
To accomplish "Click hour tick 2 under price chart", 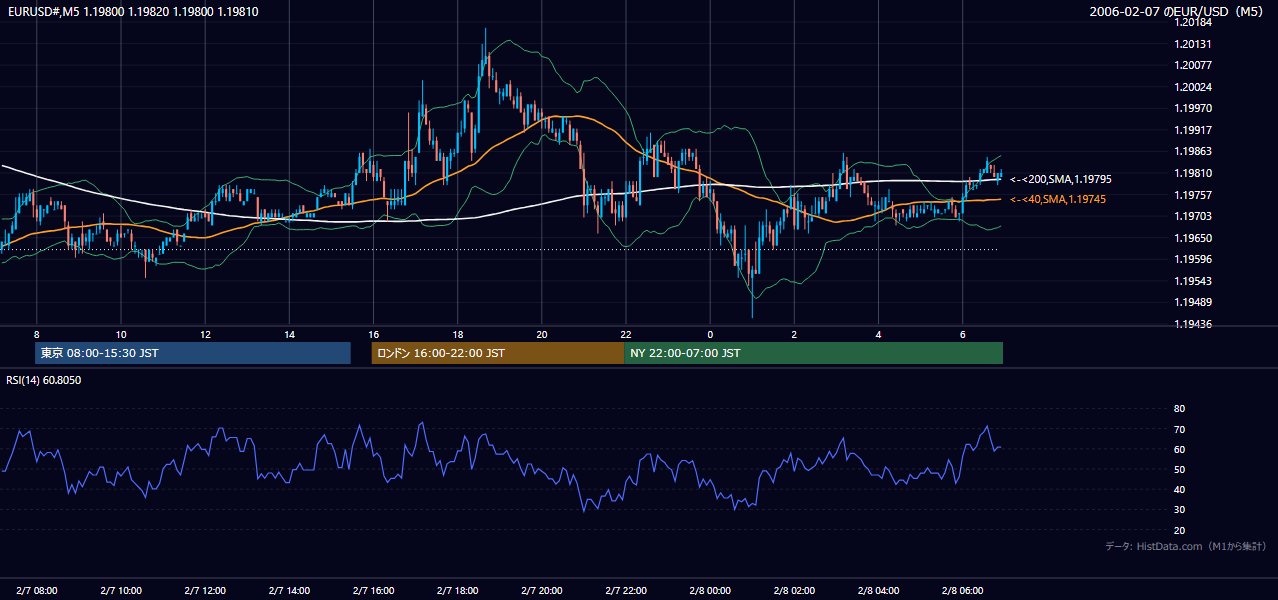I will point(794,334).
